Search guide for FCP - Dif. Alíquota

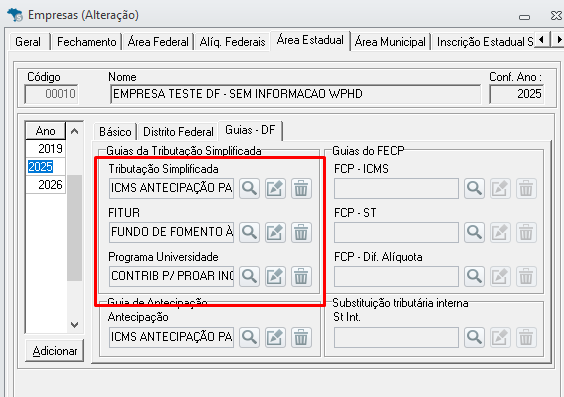click(x=474, y=277)
